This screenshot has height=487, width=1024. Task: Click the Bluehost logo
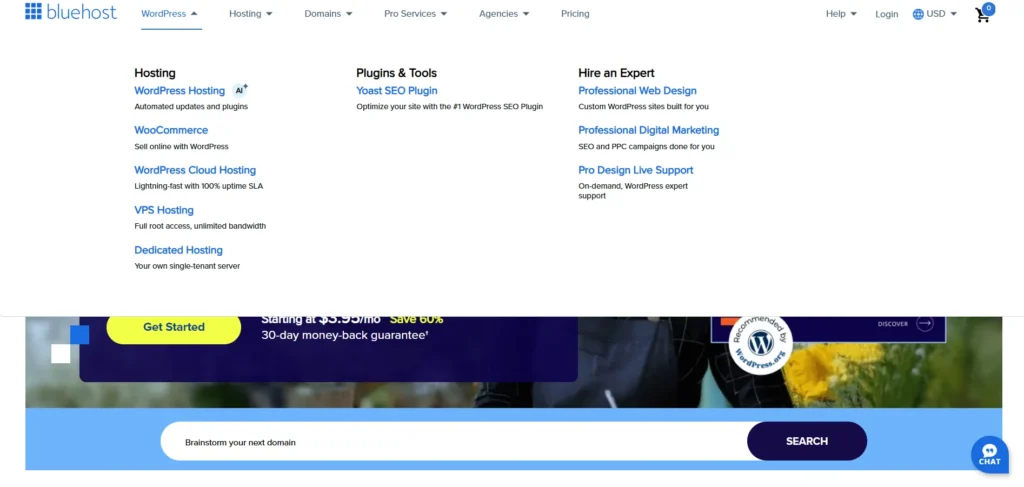pos(70,13)
